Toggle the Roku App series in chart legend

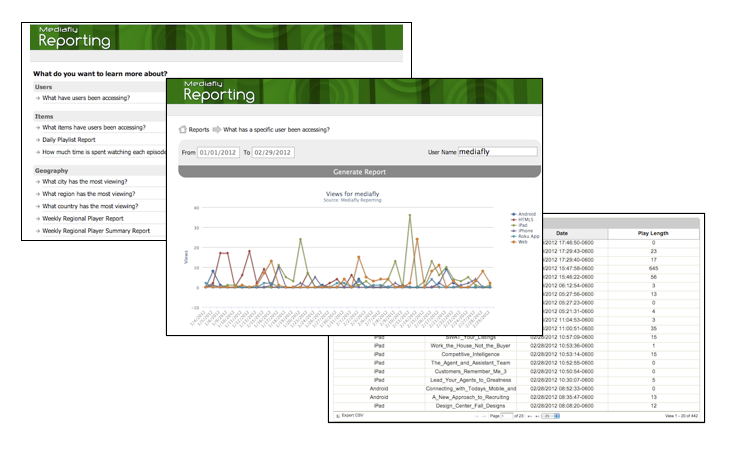click(525, 236)
